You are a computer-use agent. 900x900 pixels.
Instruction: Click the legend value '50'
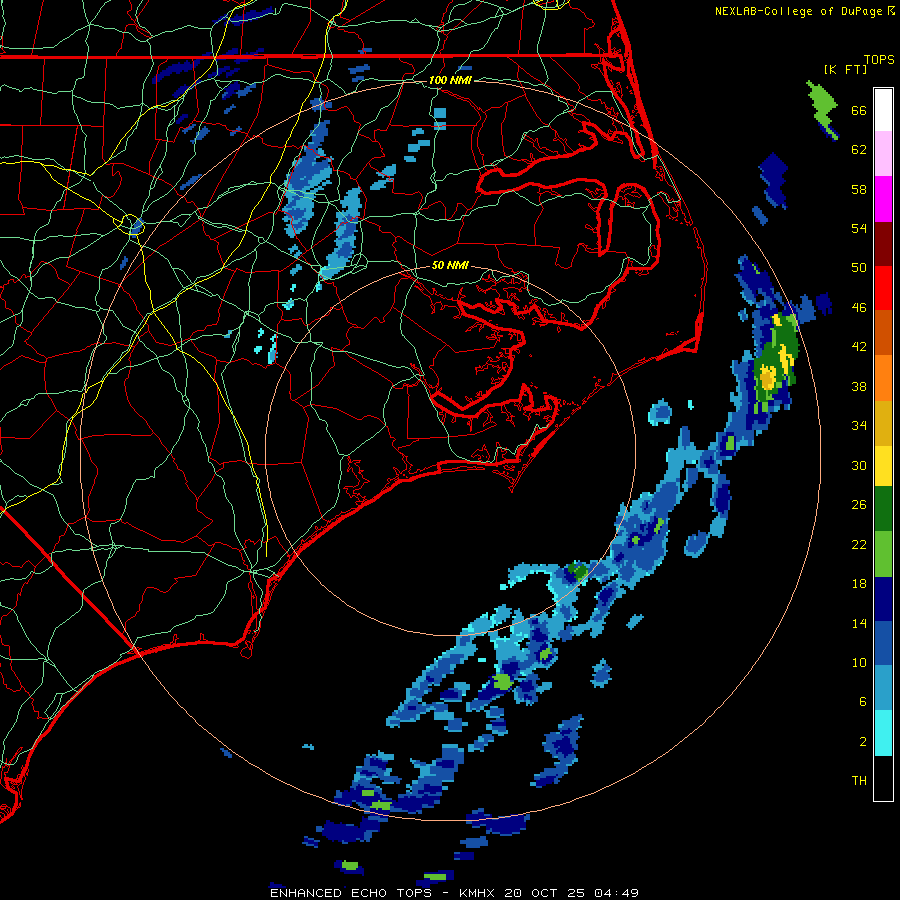(x=859, y=268)
